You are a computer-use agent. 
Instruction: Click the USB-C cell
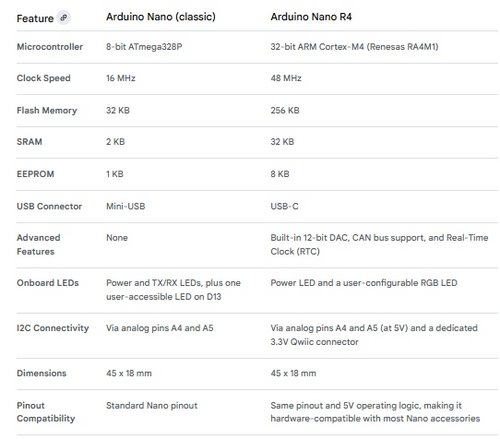click(284, 206)
